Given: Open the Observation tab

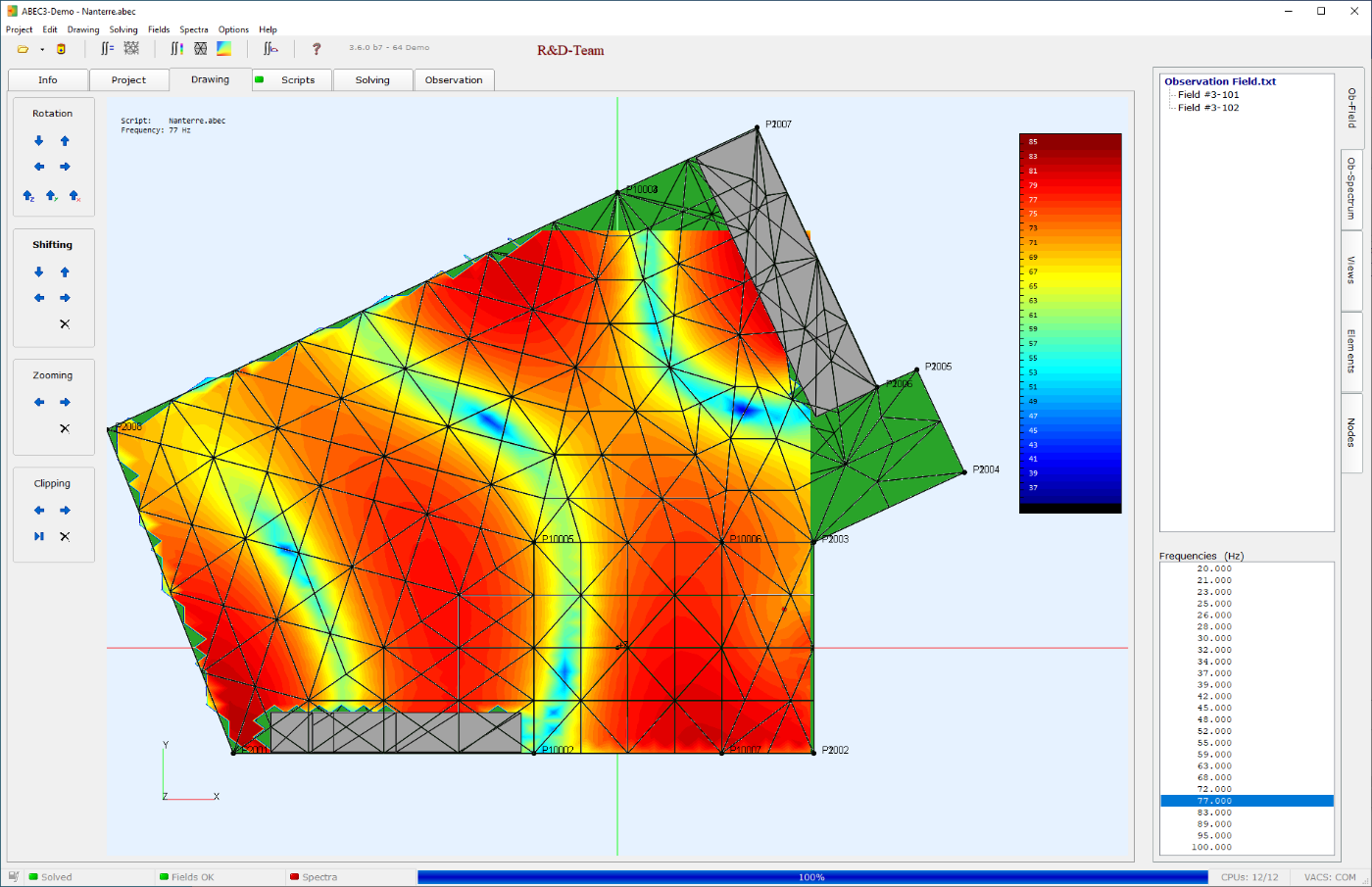Looking at the screenshot, I should coord(454,80).
